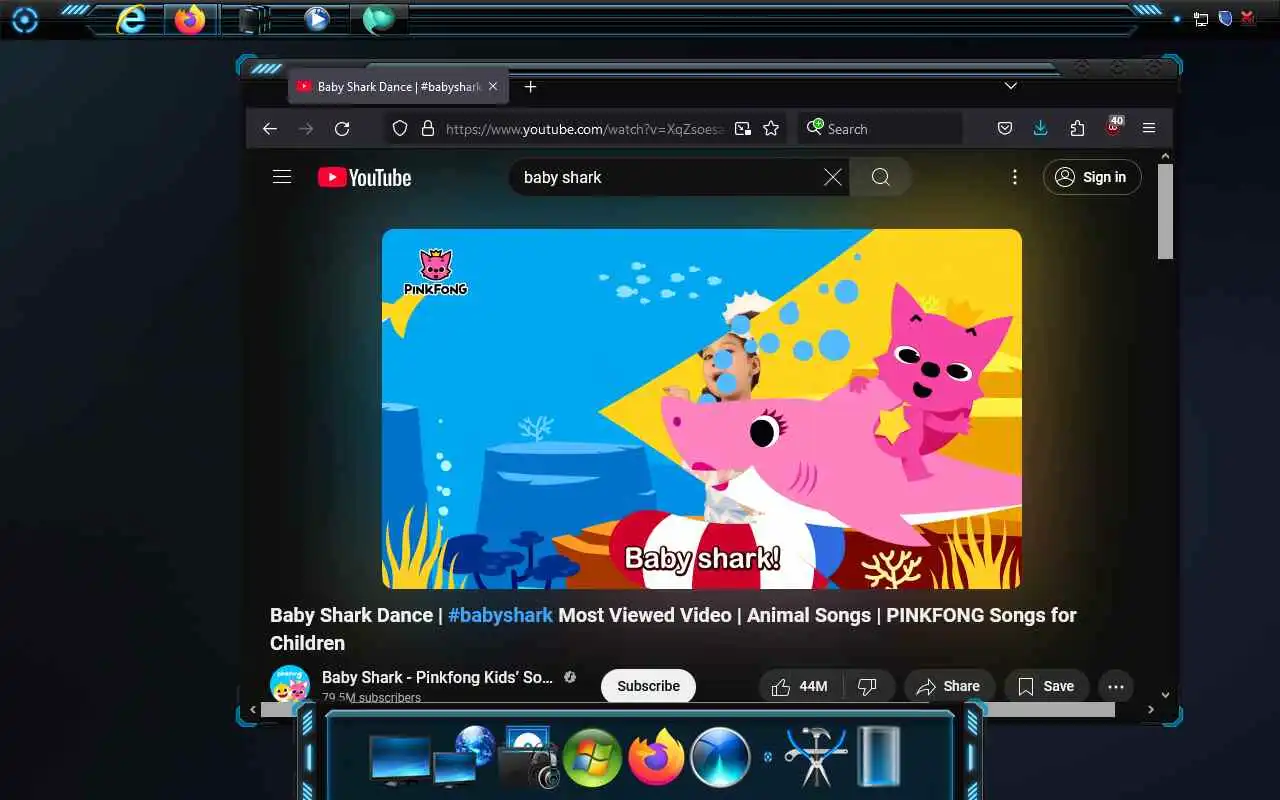This screenshot has height=800, width=1280.
Task: Submit YouTube search with magnifier button
Action: tap(880, 177)
